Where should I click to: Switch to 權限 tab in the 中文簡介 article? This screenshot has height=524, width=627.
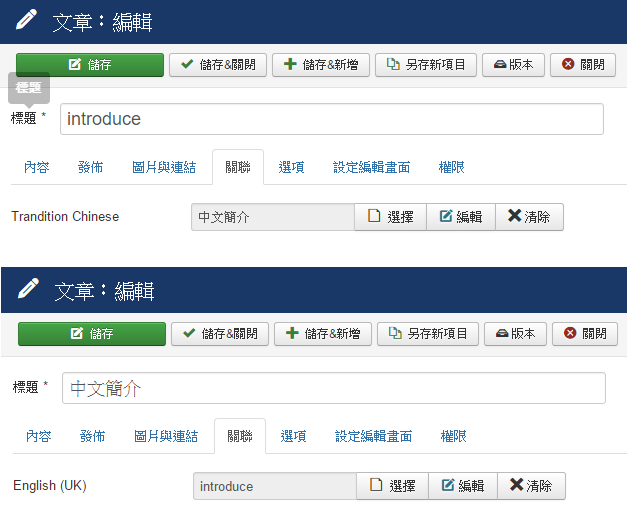tap(453, 436)
